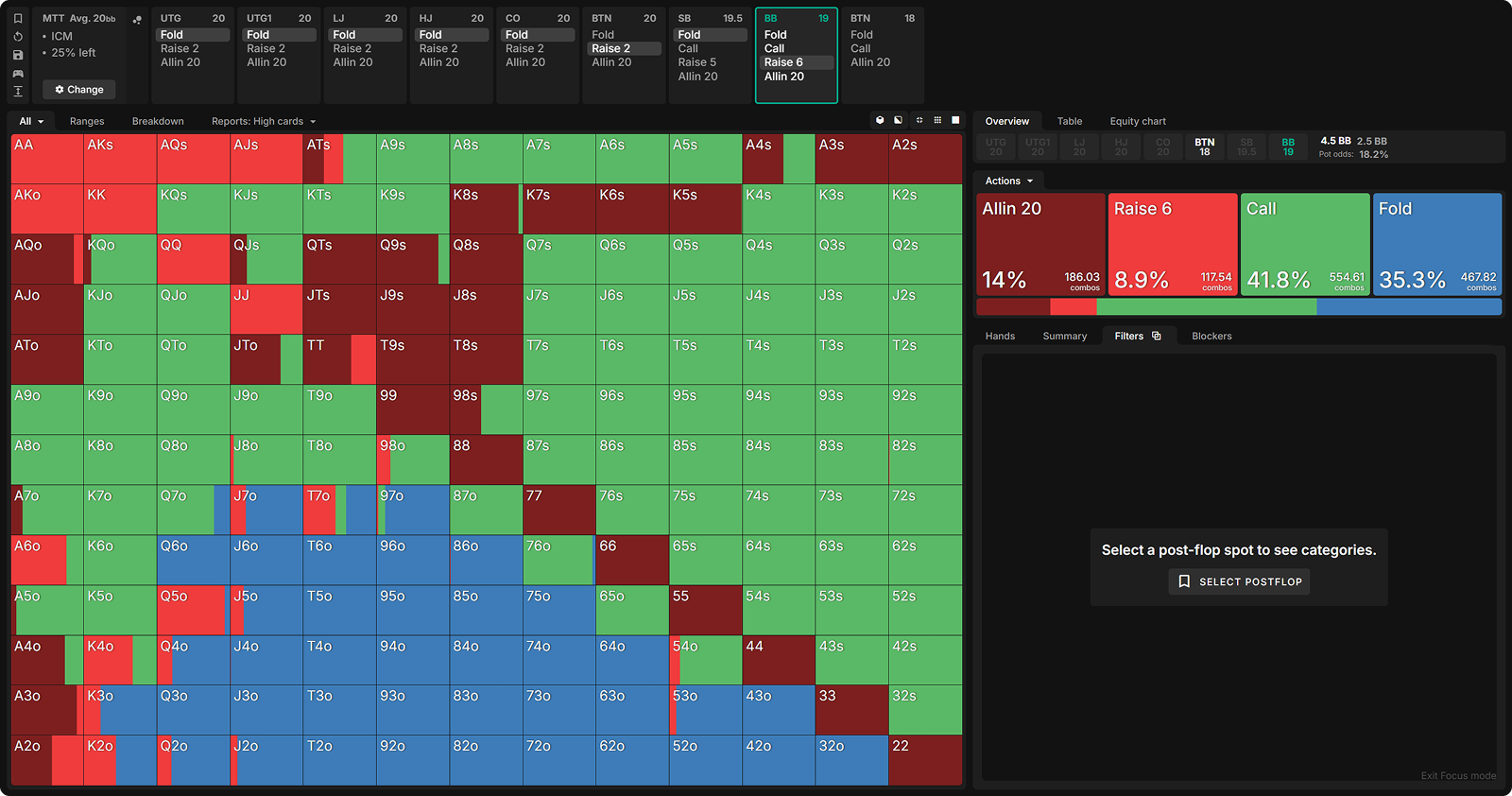Open the Actions dropdown menu
The height and width of the screenshot is (796, 1512).
1008,181
